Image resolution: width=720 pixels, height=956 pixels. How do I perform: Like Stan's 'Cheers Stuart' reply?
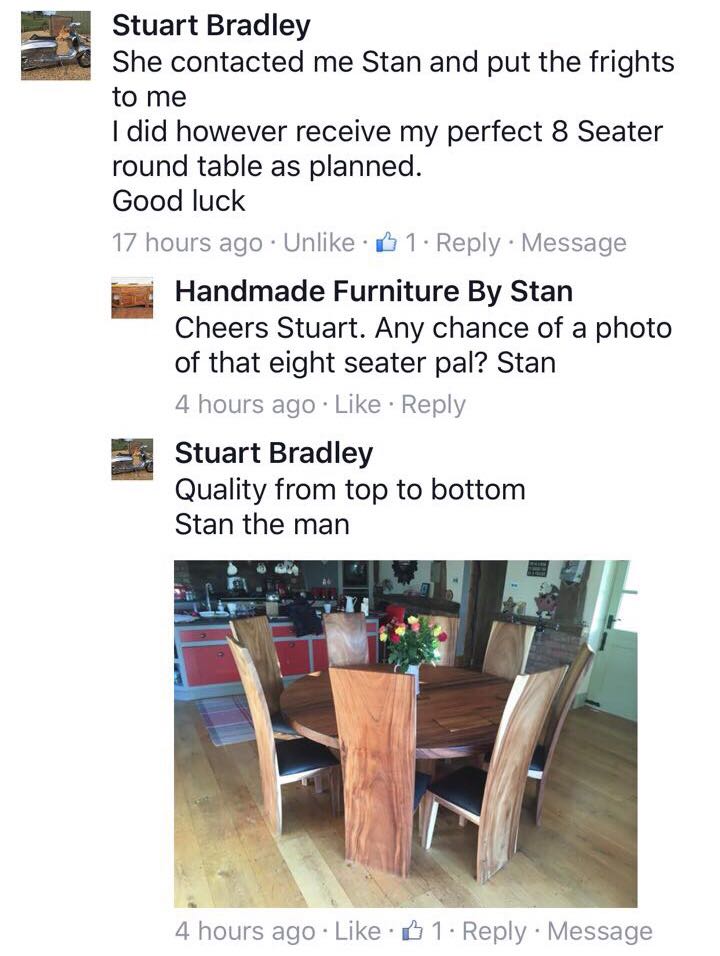[357, 404]
